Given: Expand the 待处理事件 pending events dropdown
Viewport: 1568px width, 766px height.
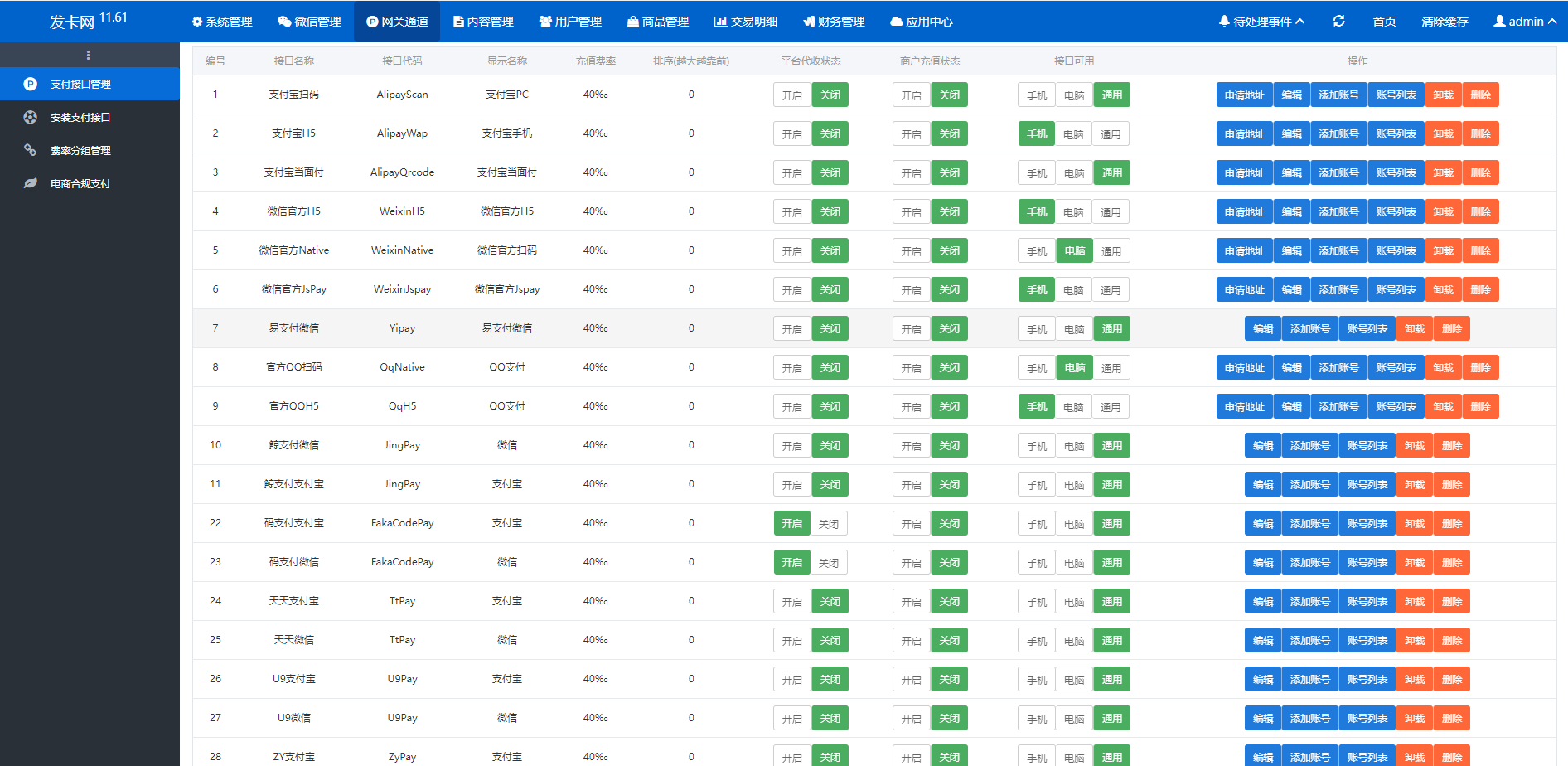Looking at the screenshot, I should (1262, 22).
